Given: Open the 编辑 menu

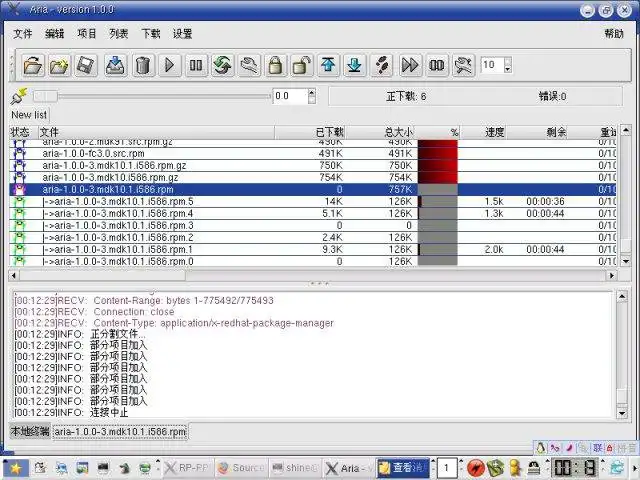Looking at the screenshot, I should [x=54, y=33].
